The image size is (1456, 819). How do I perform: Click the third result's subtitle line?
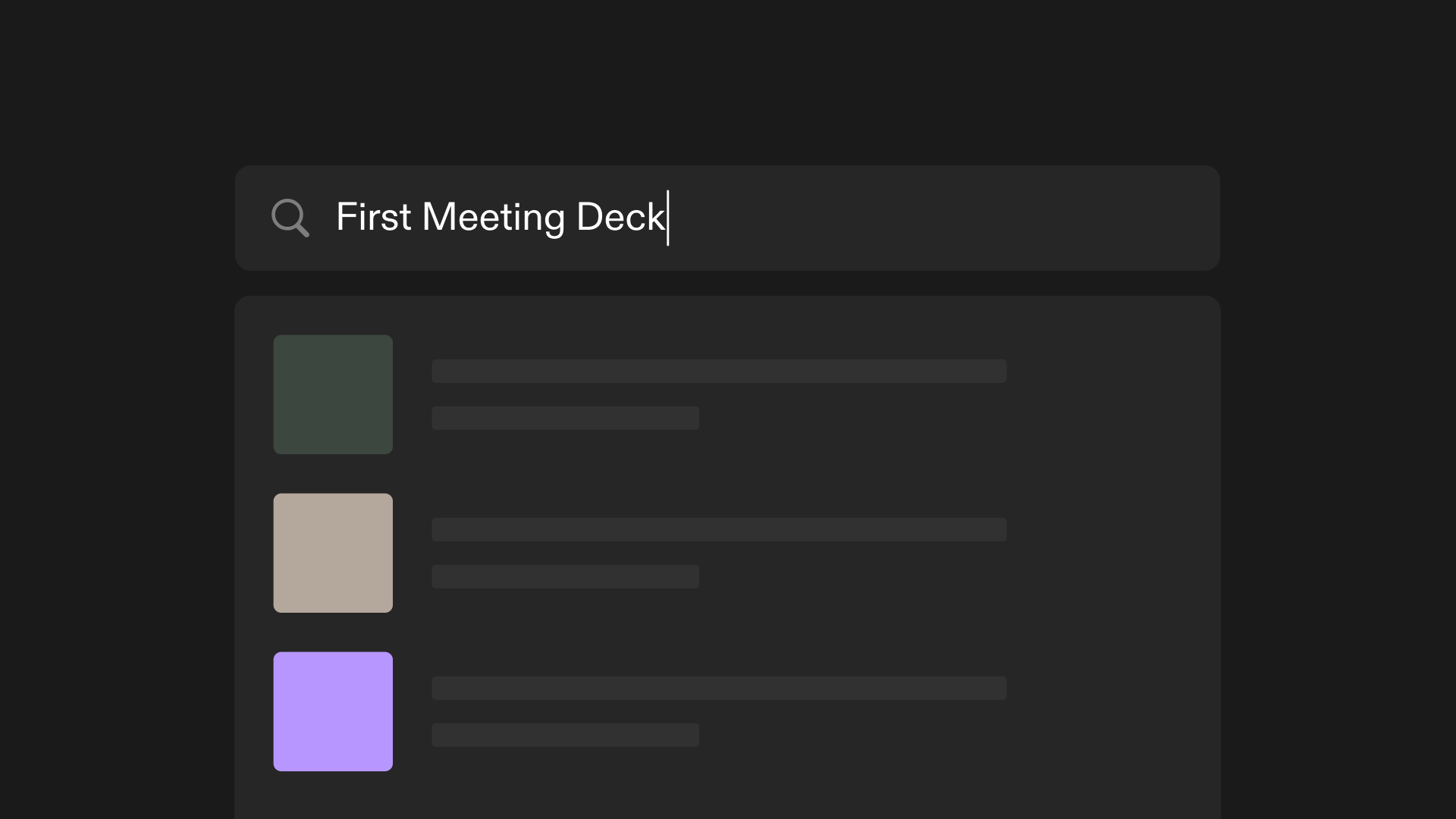tap(564, 734)
